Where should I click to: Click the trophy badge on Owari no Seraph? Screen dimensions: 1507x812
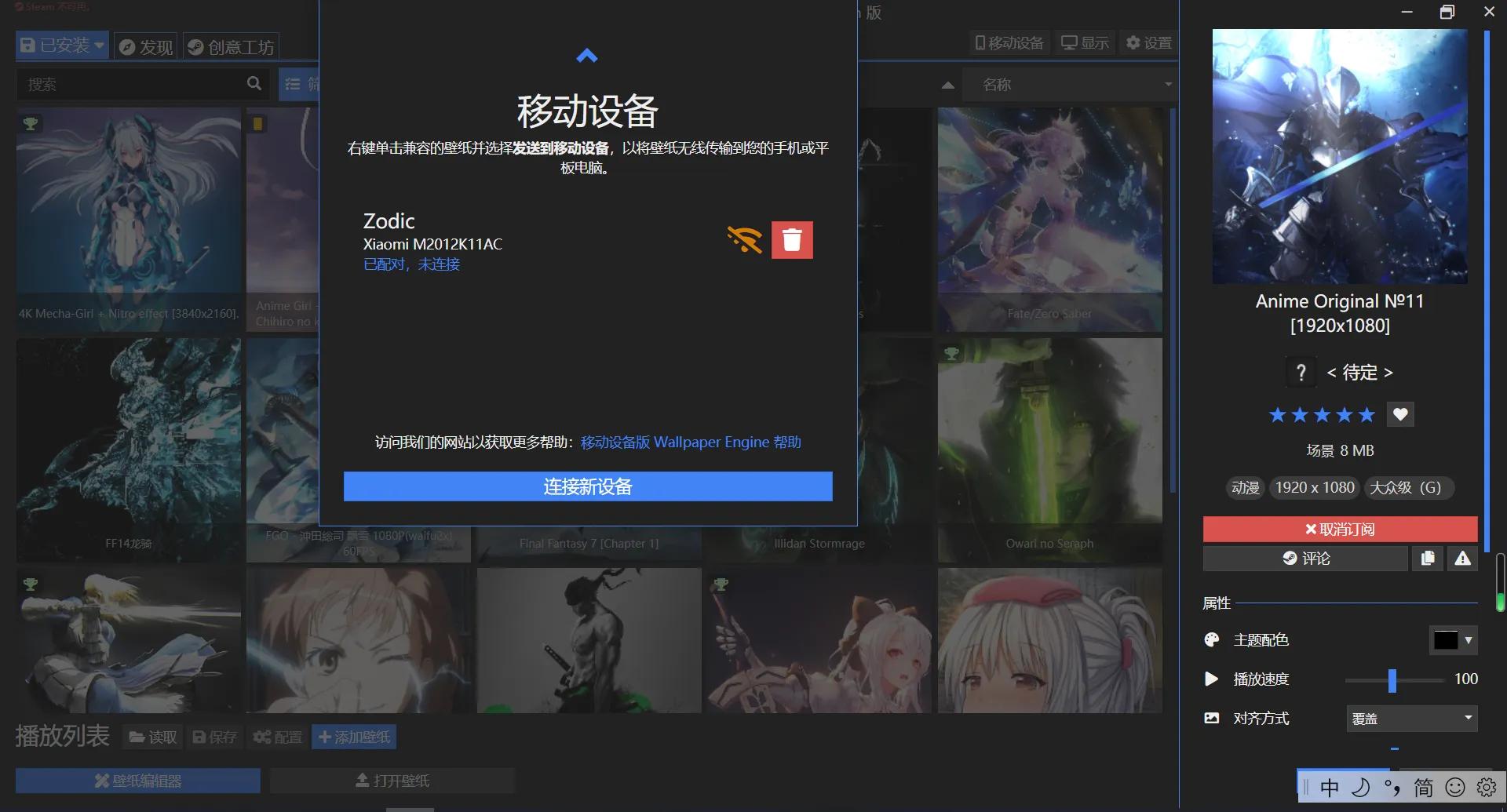951,354
